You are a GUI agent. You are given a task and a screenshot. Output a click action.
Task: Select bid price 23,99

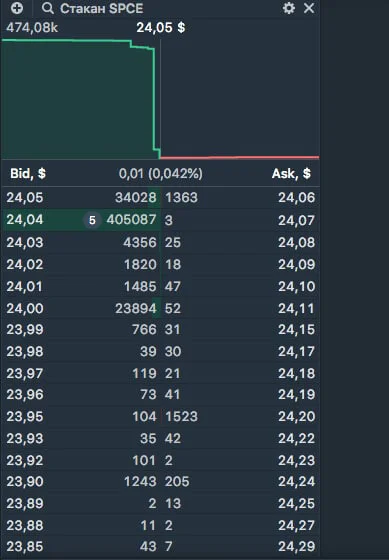pos(25,329)
